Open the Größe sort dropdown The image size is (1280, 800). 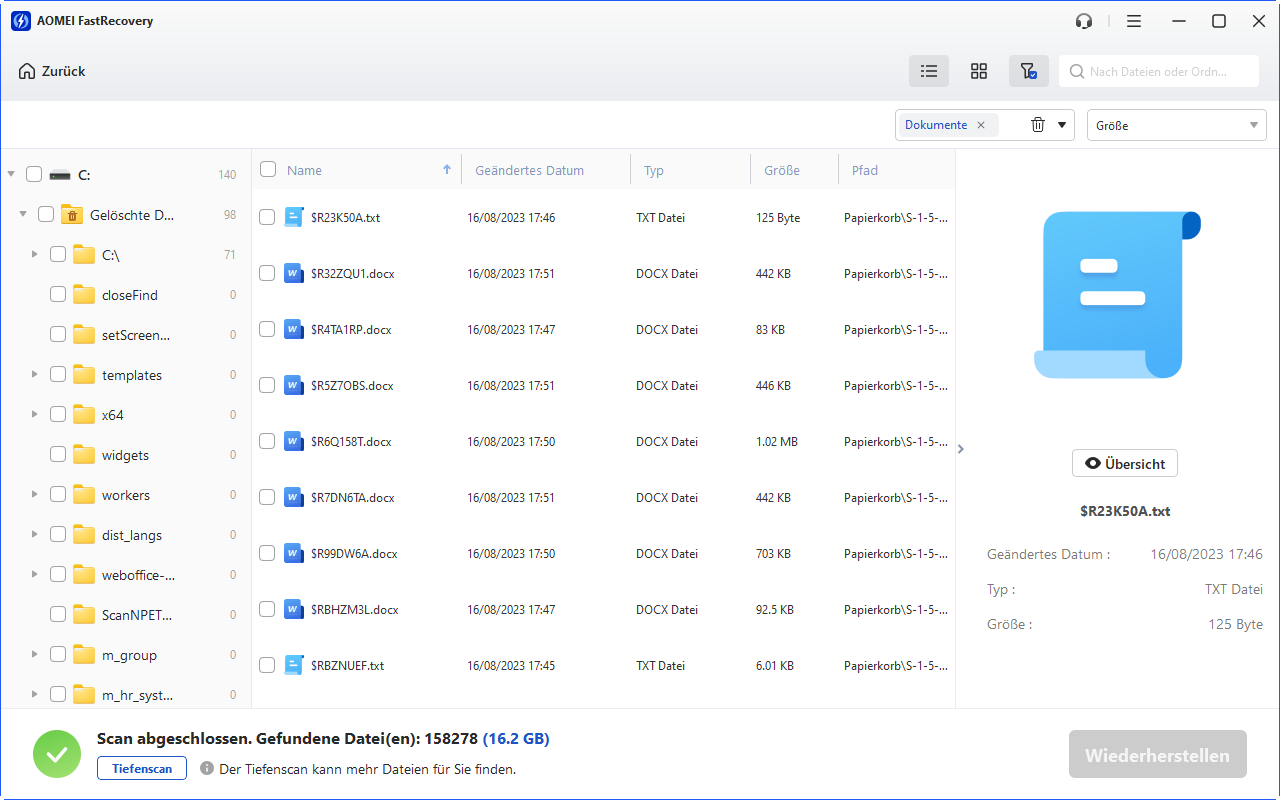click(x=1176, y=125)
